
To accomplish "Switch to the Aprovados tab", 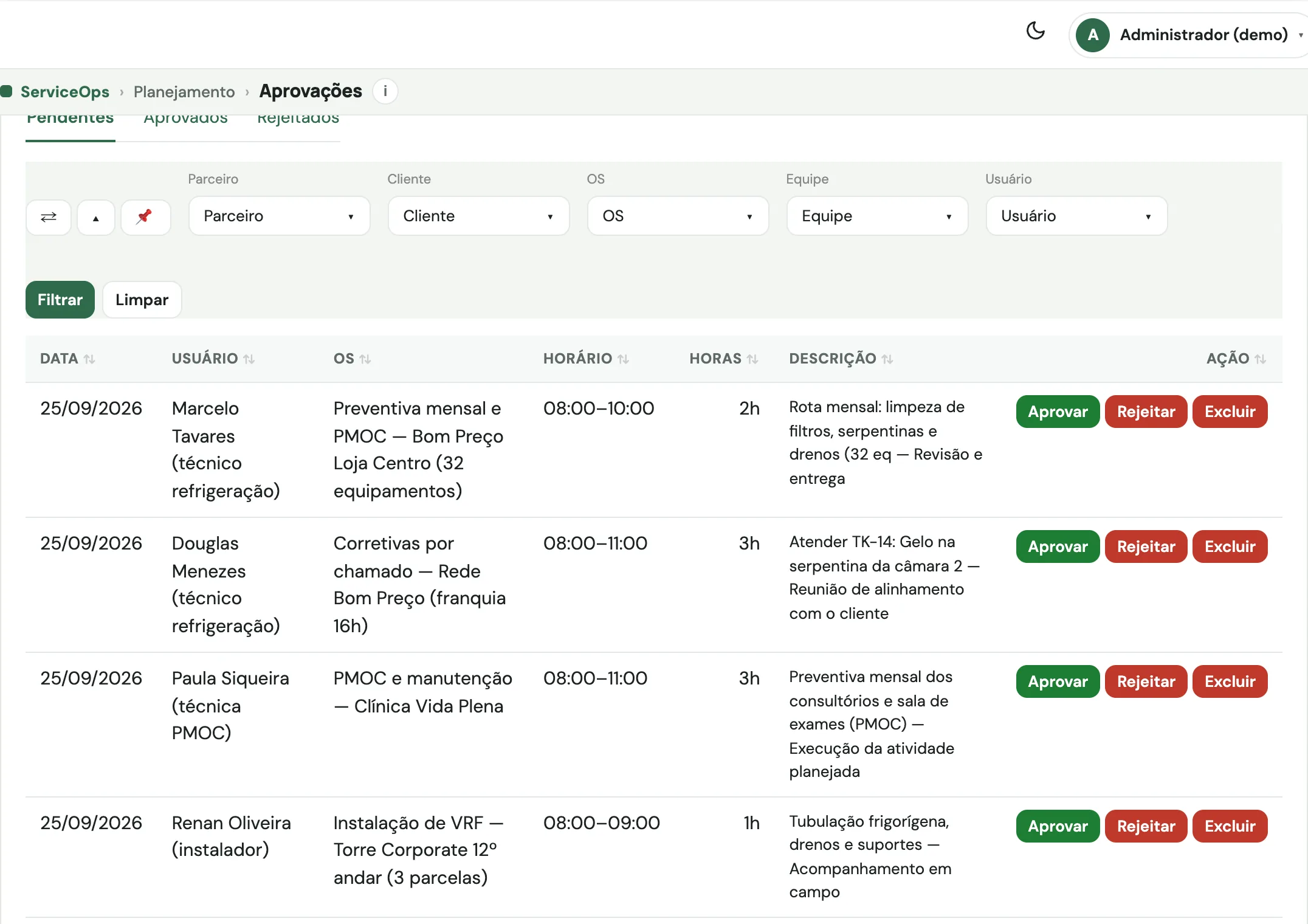I will coord(185,120).
